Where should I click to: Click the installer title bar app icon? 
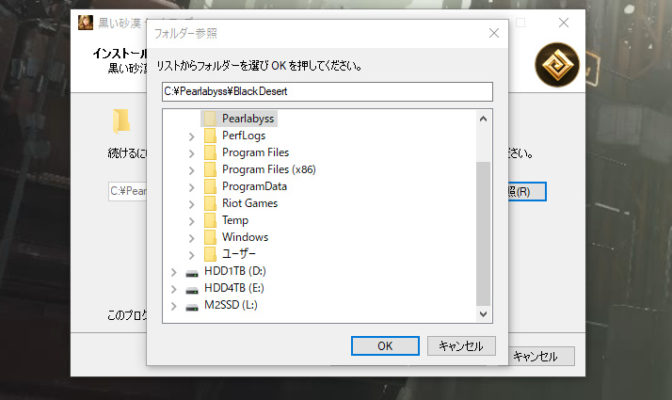click(x=85, y=22)
